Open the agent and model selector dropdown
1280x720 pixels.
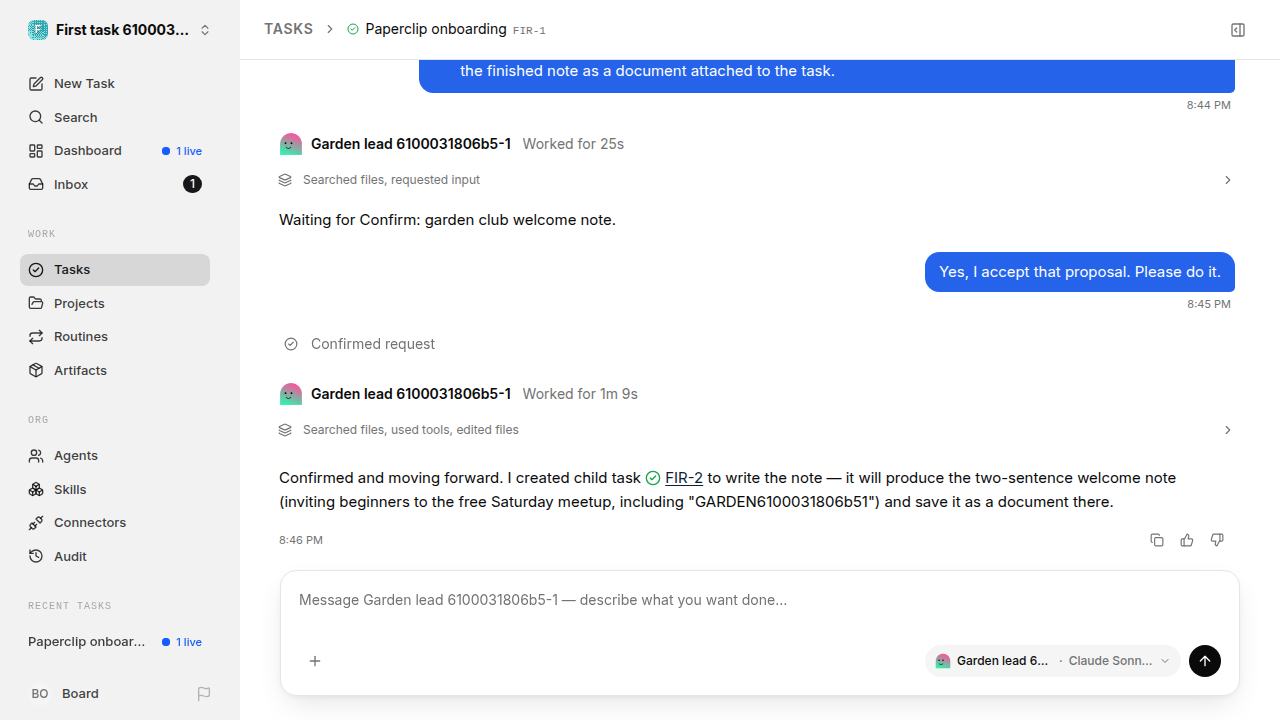click(1053, 661)
